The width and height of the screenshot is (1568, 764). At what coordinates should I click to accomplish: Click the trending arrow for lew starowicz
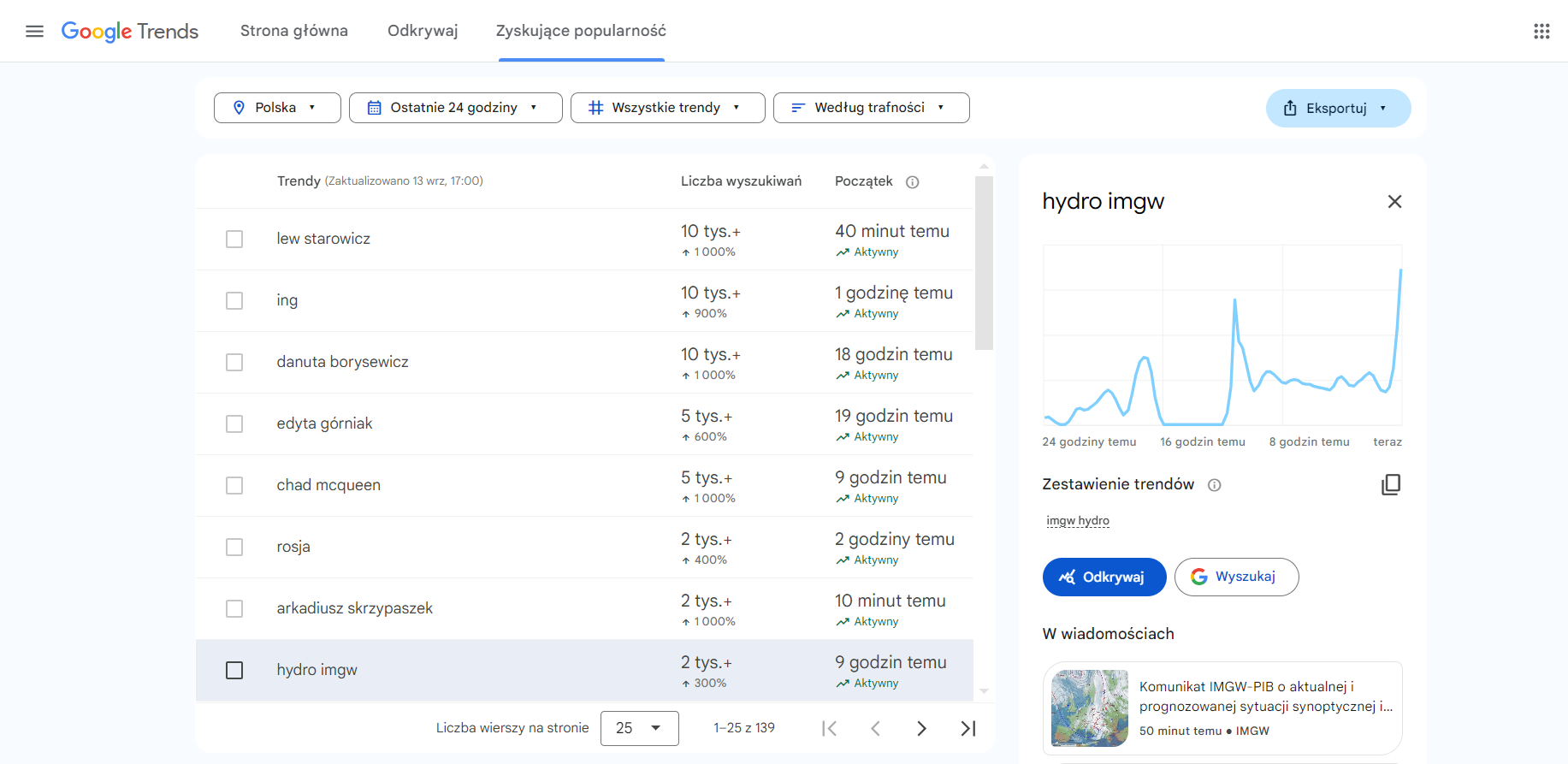pyautogui.click(x=843, y=252)
